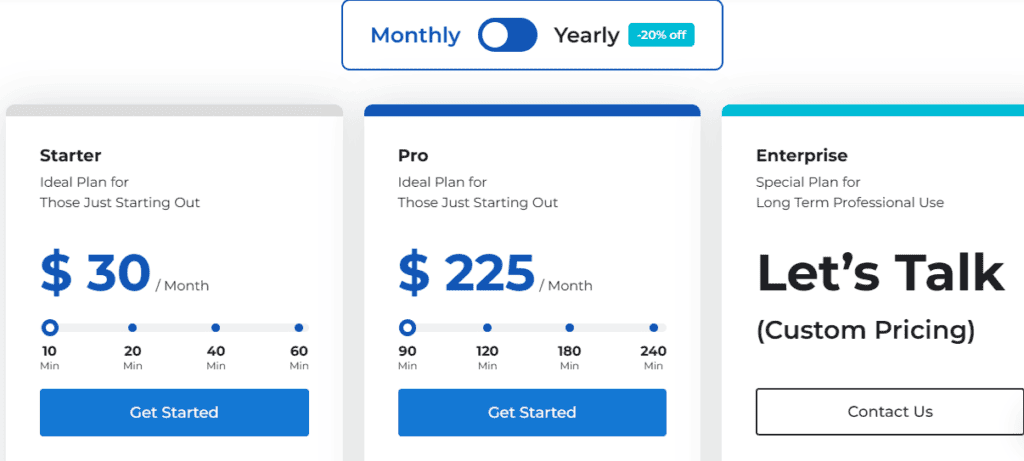Toggle the Monthly/Yearly billing switch
This screenshot has width=1024, height=461.
pyautogui.click(x=508, y=35)
